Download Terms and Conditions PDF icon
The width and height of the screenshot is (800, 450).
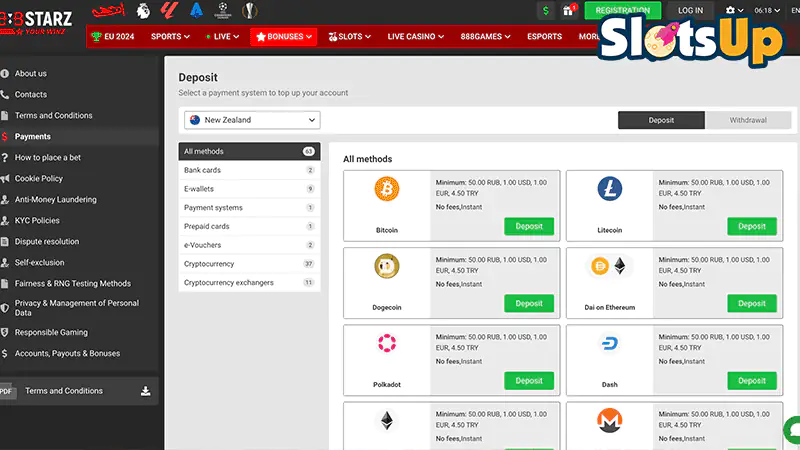[145, 391]
